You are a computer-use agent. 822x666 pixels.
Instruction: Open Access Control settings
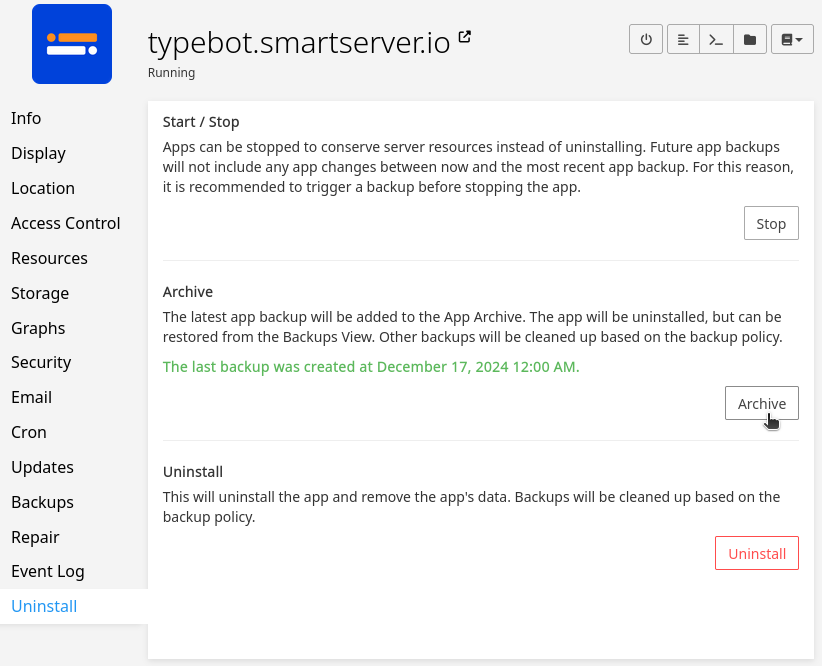pyautogui.click(x=66, y=223)
